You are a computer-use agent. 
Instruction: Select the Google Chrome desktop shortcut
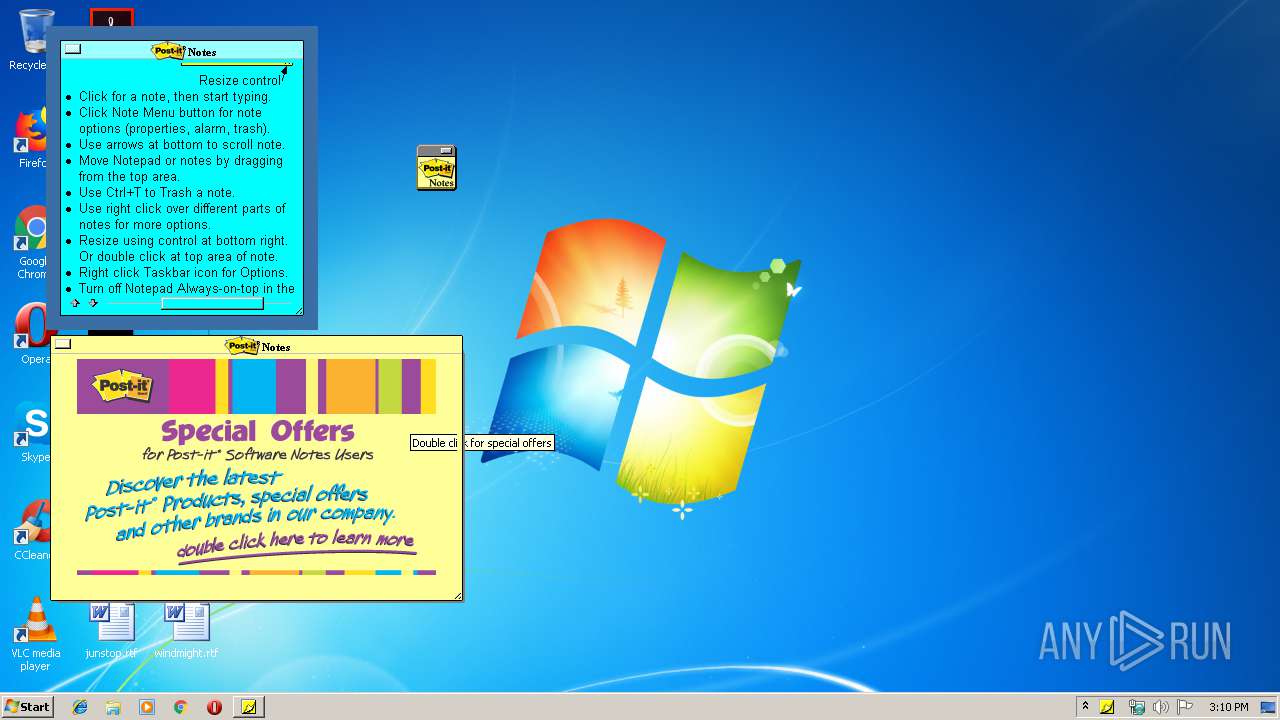click(x=31, y=243)
